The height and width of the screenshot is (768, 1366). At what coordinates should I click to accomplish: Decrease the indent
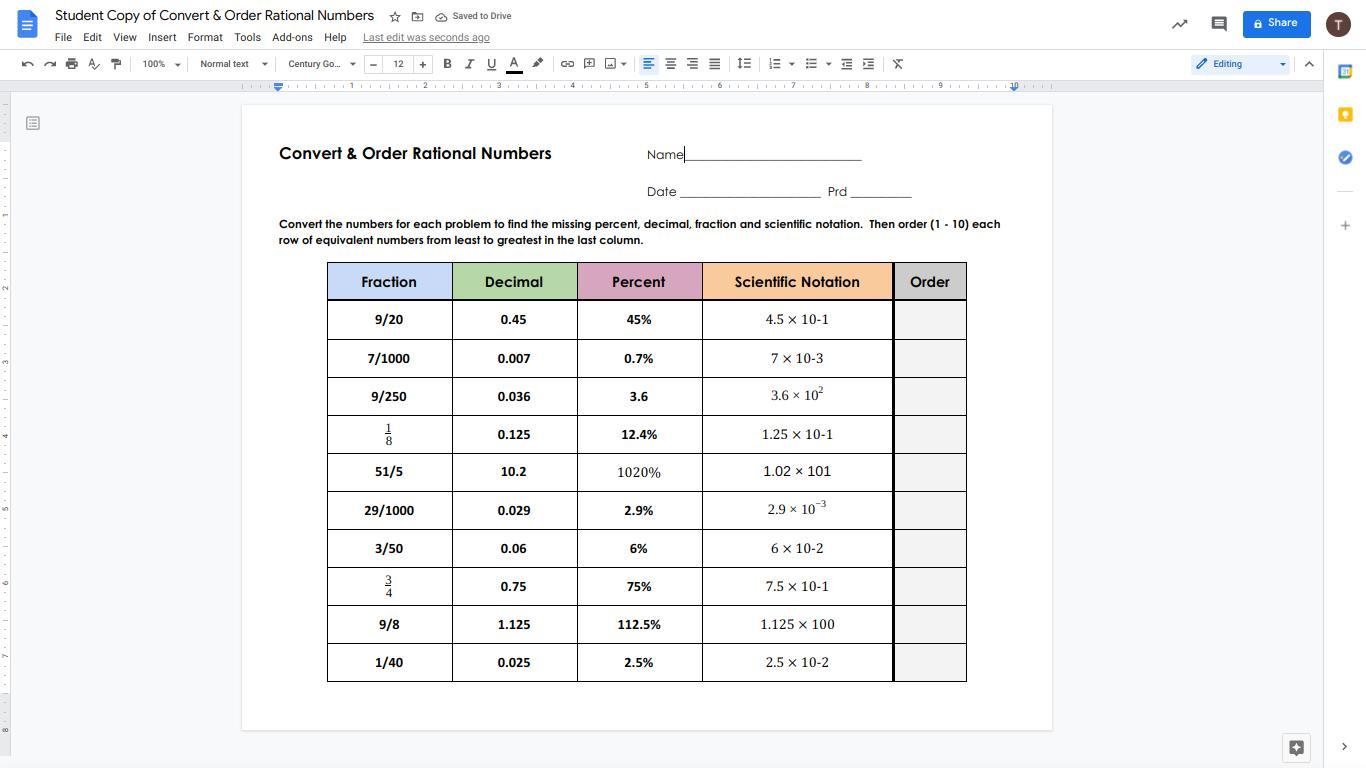pyautogui.click(x=846, y=64)
